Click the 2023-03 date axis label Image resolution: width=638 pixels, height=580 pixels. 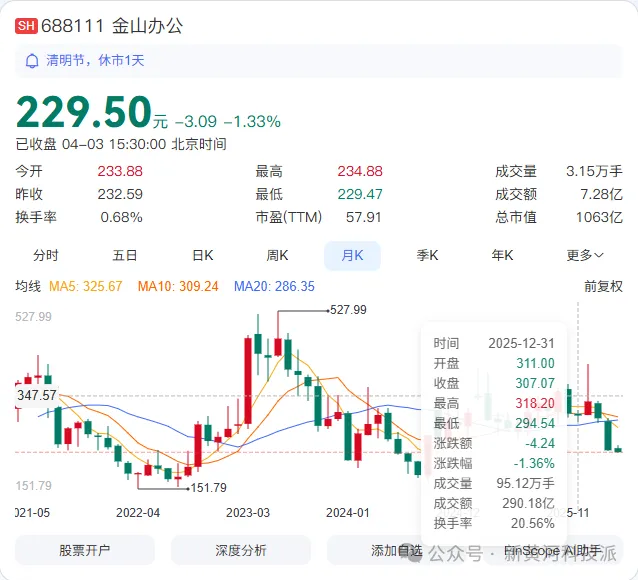point(248,513)
